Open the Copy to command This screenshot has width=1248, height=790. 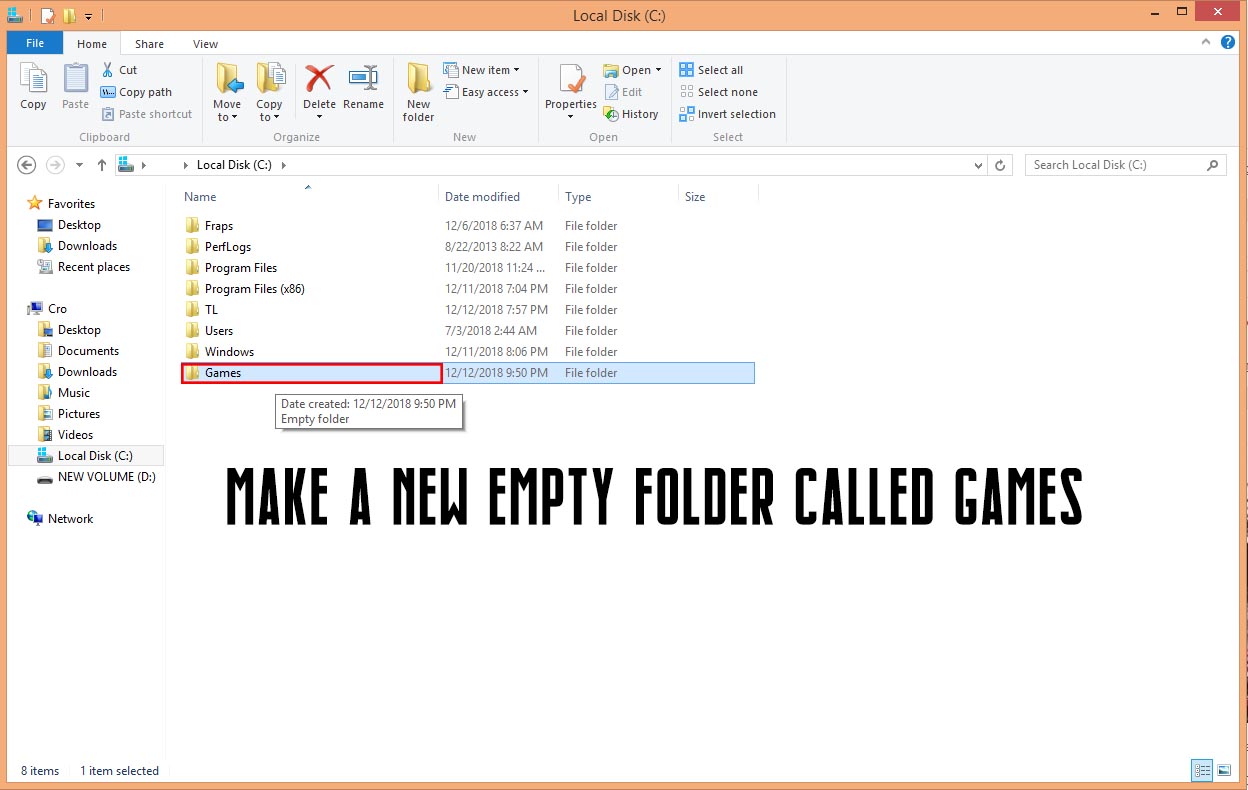pos(269,92)
